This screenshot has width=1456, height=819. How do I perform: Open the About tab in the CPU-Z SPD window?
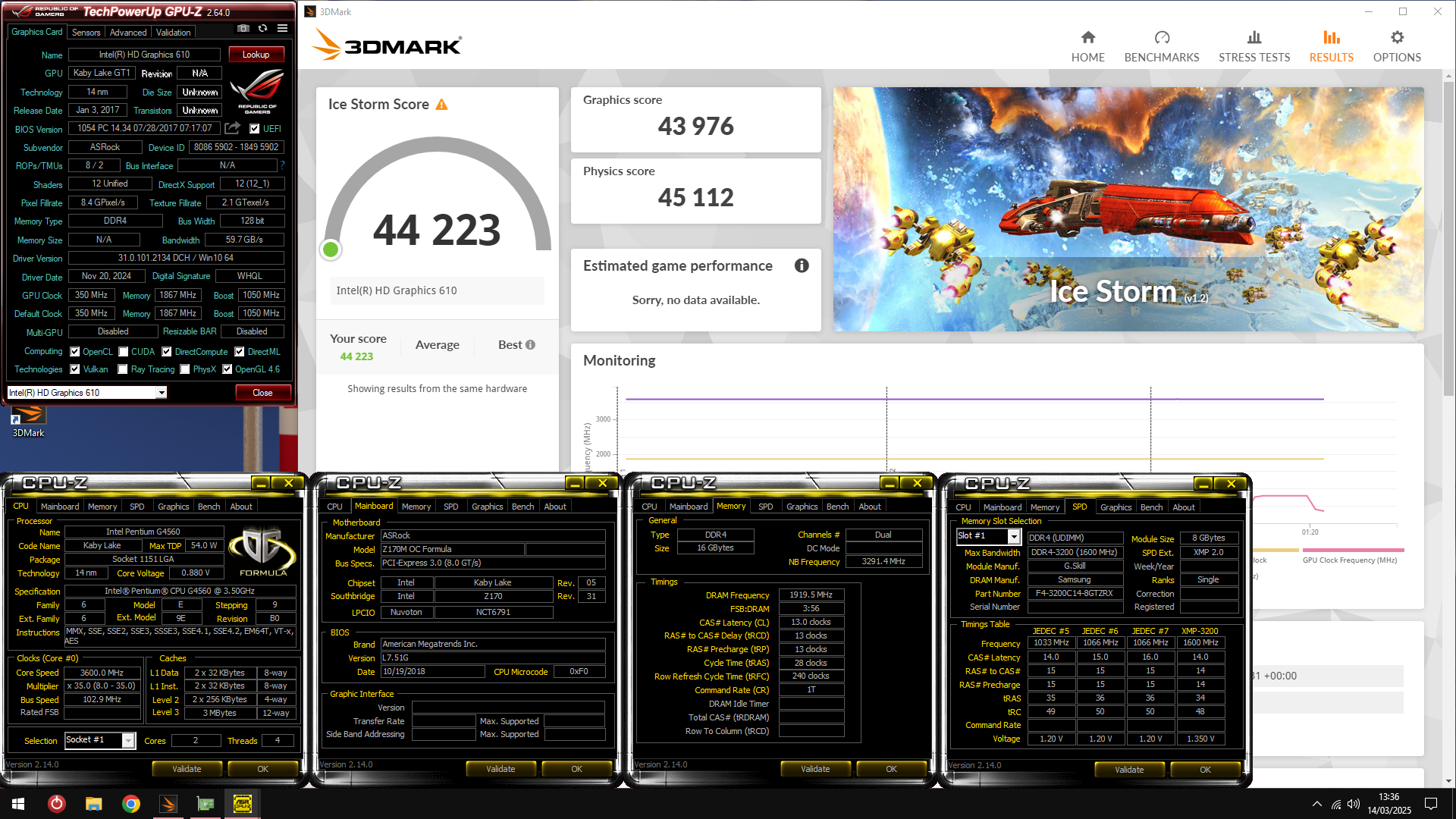tap(1184, 507)
